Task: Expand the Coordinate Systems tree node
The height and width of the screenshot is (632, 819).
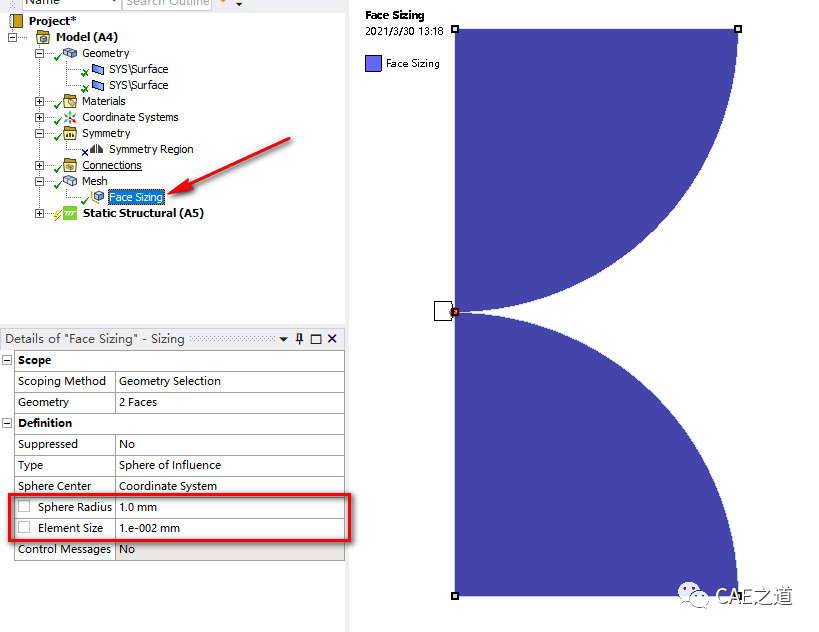Action: 39,117
